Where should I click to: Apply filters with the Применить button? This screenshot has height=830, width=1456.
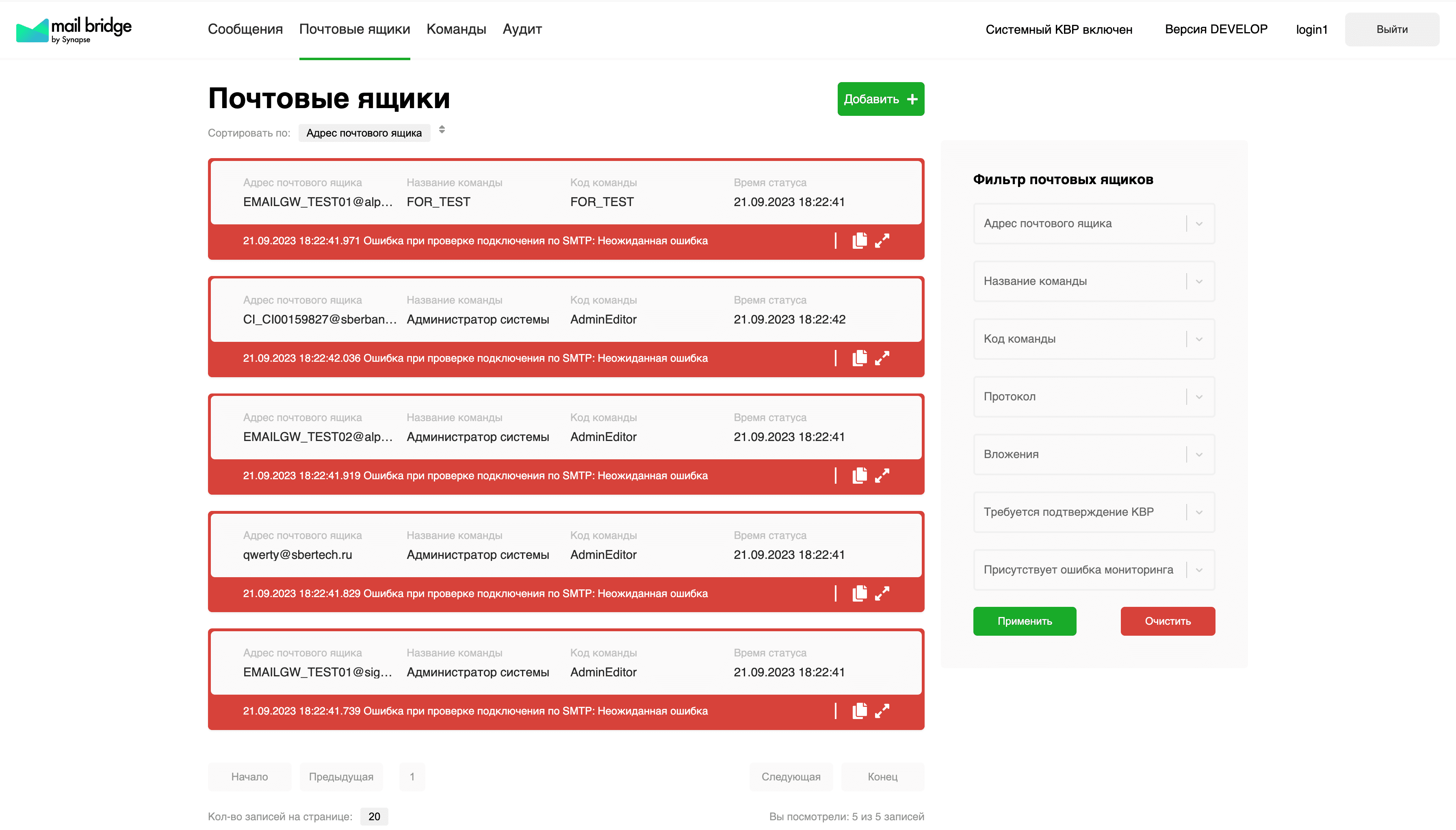tap(1024, 621)
